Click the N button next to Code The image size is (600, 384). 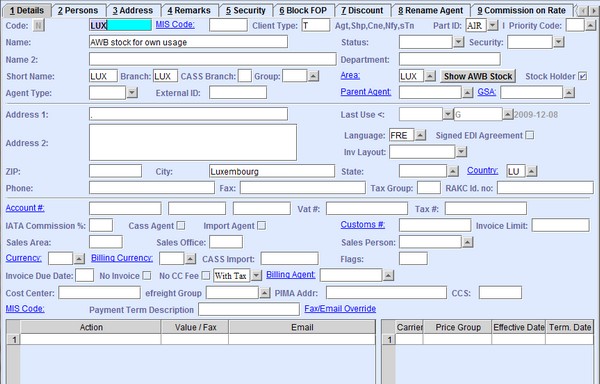(x=39, y=26)
